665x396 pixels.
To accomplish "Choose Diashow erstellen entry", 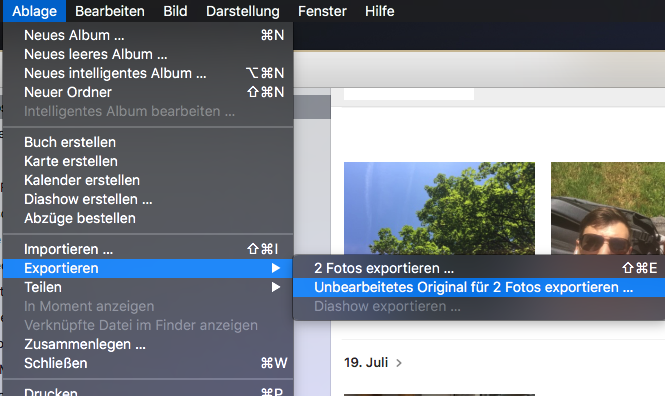I will [x=148, y=200].
